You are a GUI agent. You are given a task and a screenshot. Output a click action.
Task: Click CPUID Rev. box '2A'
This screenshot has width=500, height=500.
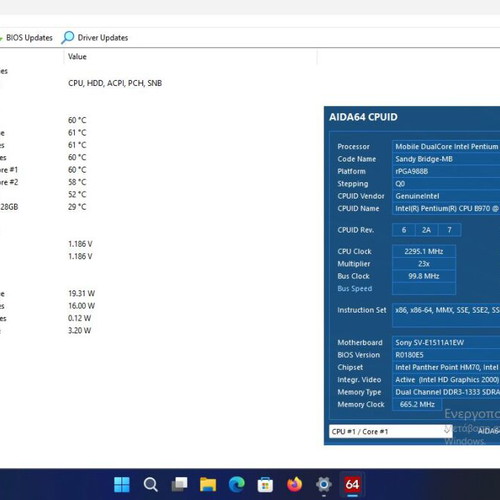(426, 230)
